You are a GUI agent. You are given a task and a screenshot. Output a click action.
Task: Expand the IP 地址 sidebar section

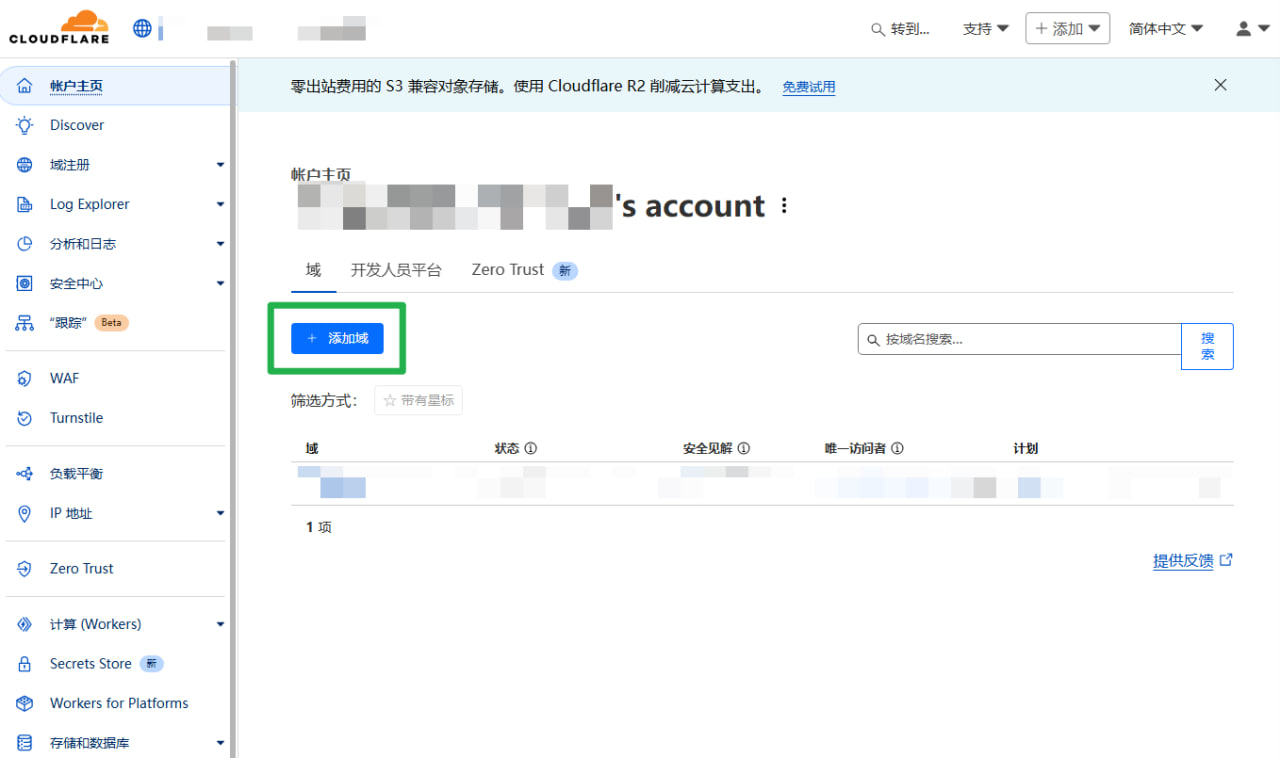click(220, 513)
